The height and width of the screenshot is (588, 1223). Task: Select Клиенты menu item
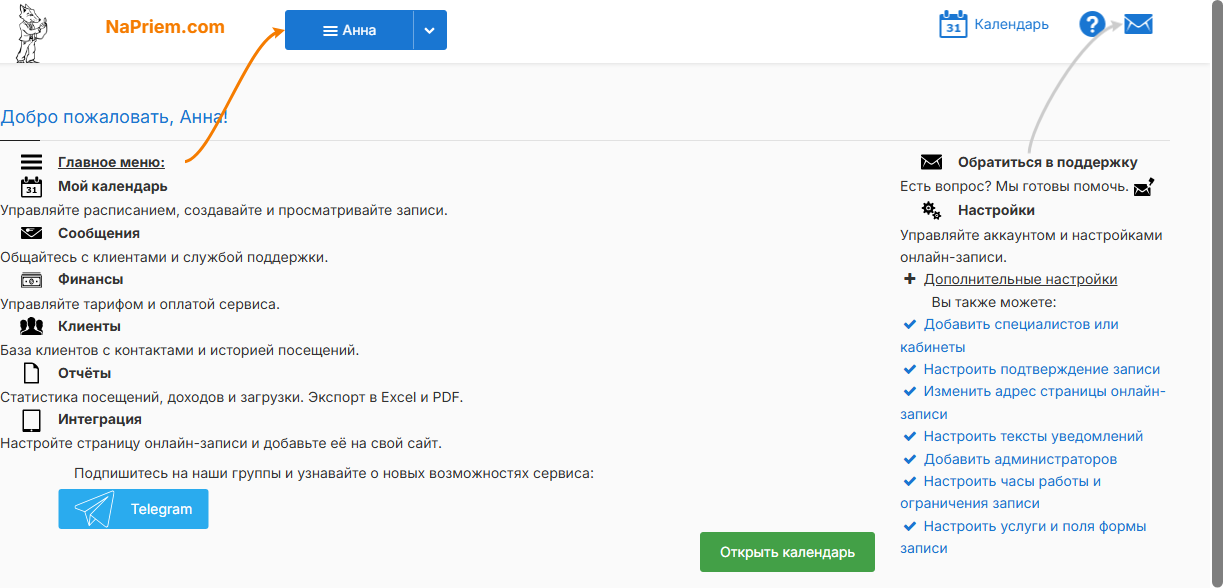pyautogui.click(x=89, y=326)
